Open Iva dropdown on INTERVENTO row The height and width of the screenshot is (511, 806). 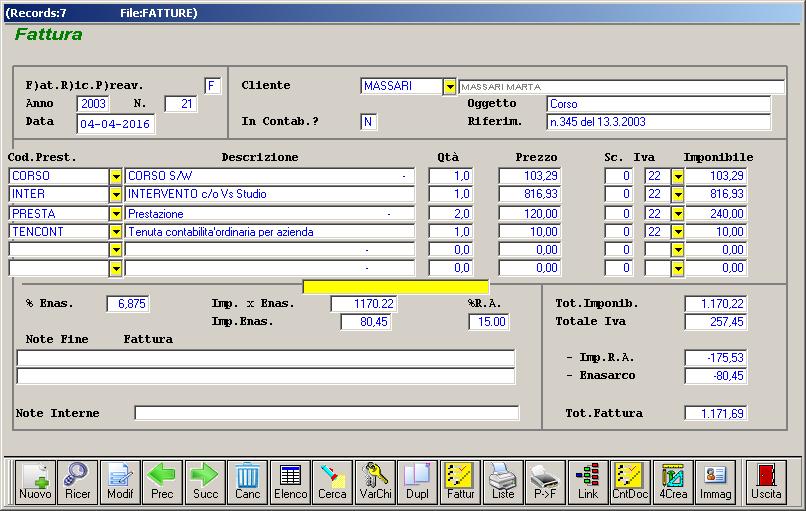coord(678,194)
